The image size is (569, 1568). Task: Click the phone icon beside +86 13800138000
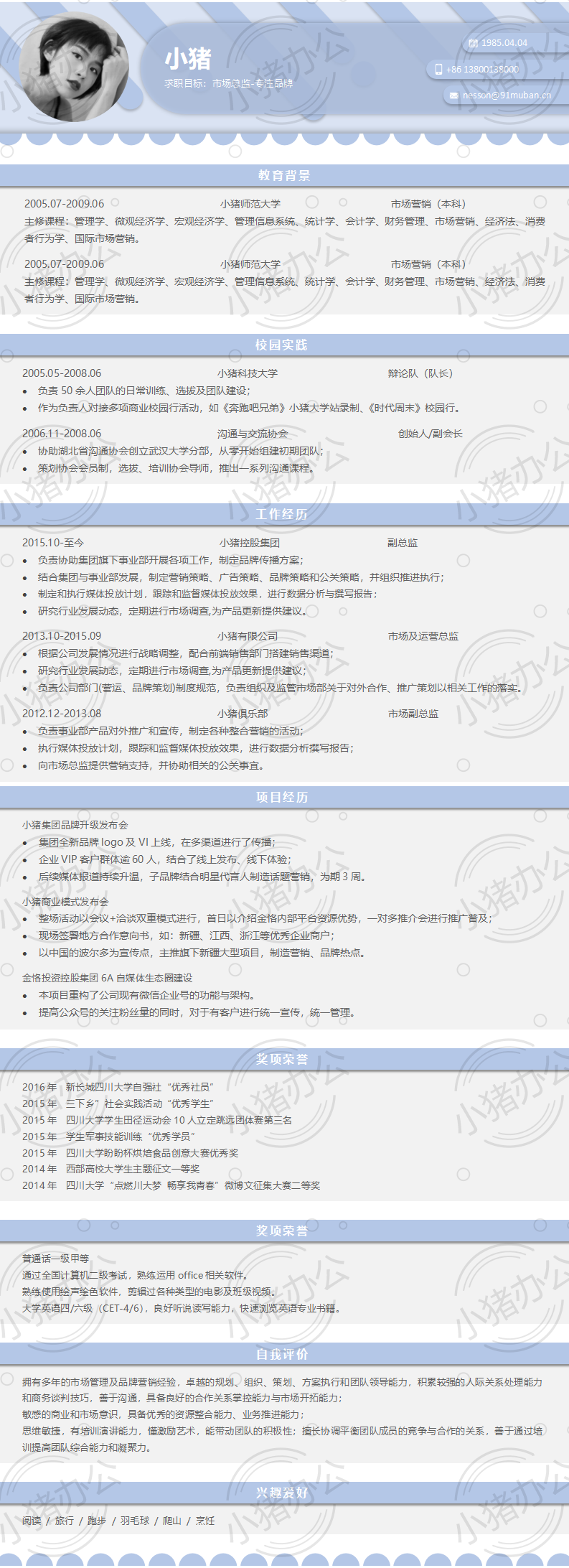(438, 70)
